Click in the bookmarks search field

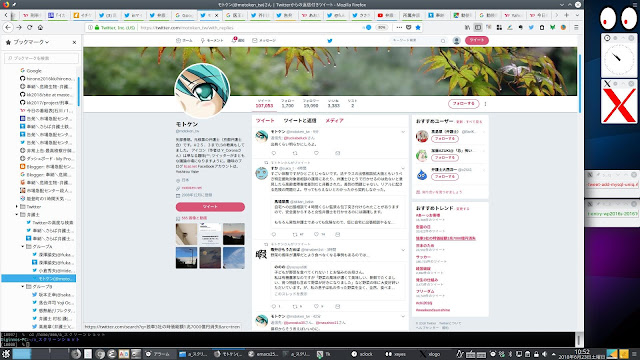point(41,58)
